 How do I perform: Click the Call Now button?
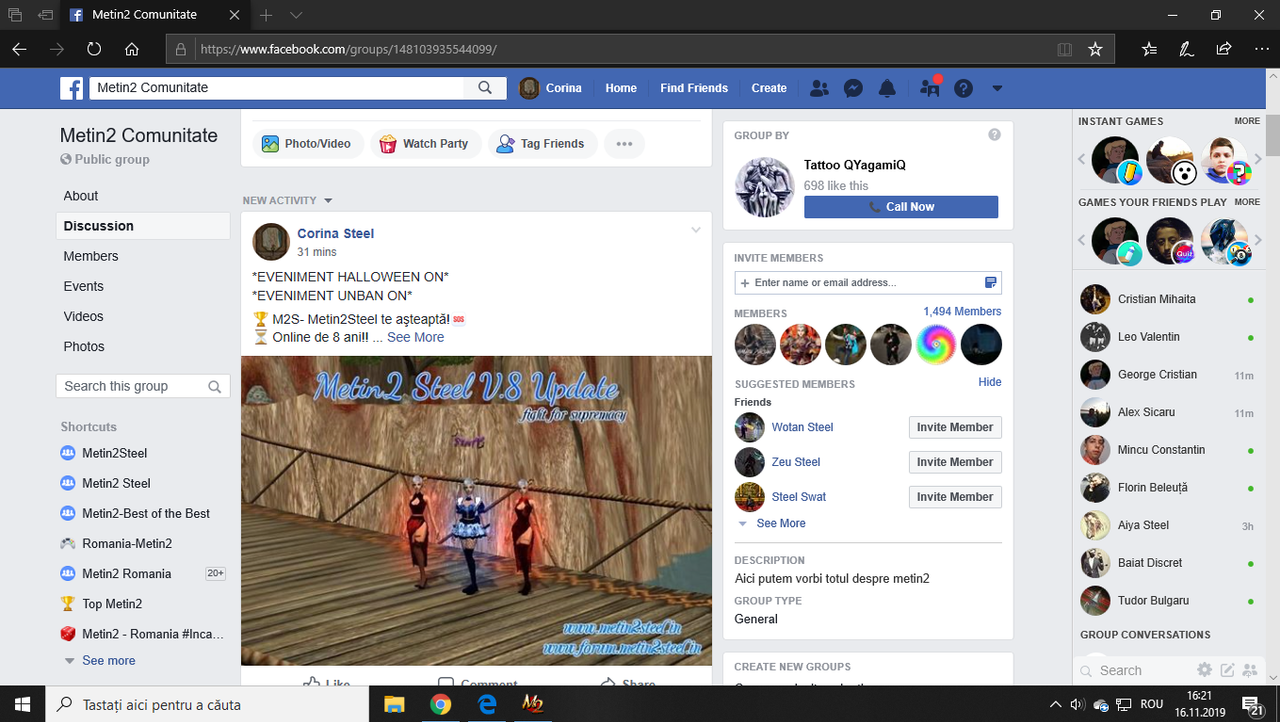pos(901,207)
